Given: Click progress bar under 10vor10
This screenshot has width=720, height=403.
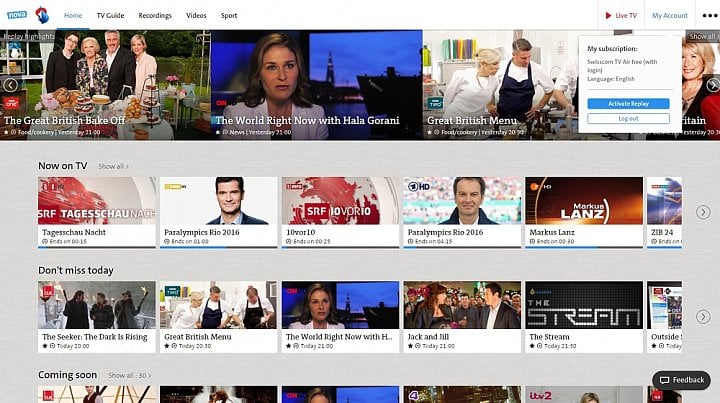Looking at the screenshot, I should point(340,247).
